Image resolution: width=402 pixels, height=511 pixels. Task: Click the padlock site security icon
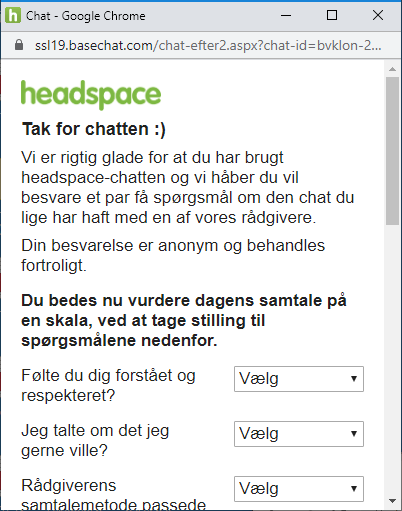19,45
